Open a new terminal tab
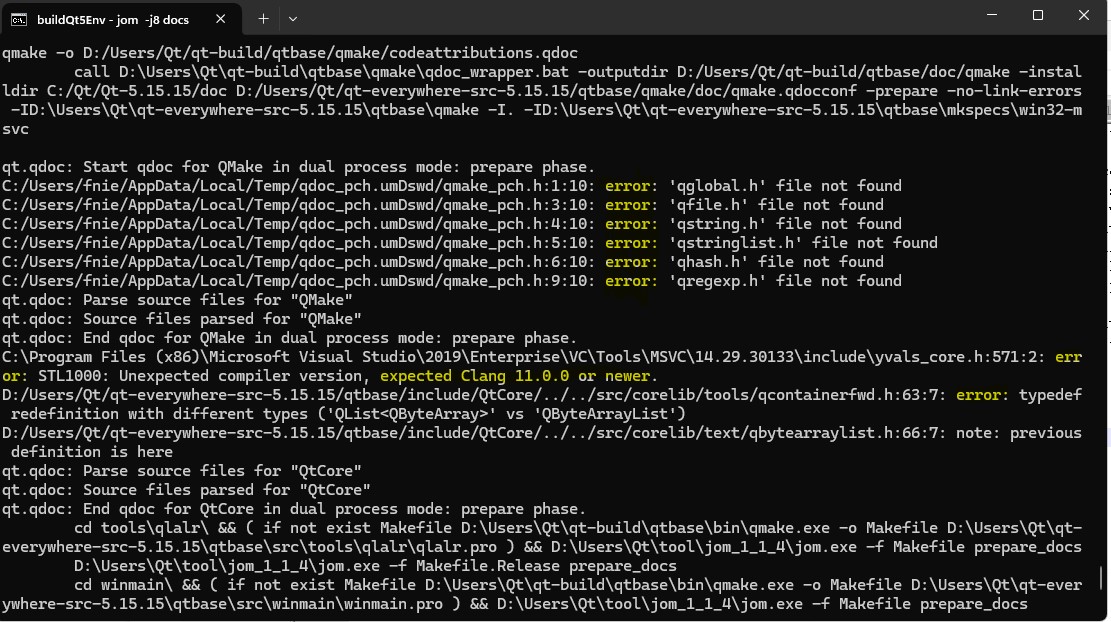Viewport: 1111px width, 622px height. point(263,19)
